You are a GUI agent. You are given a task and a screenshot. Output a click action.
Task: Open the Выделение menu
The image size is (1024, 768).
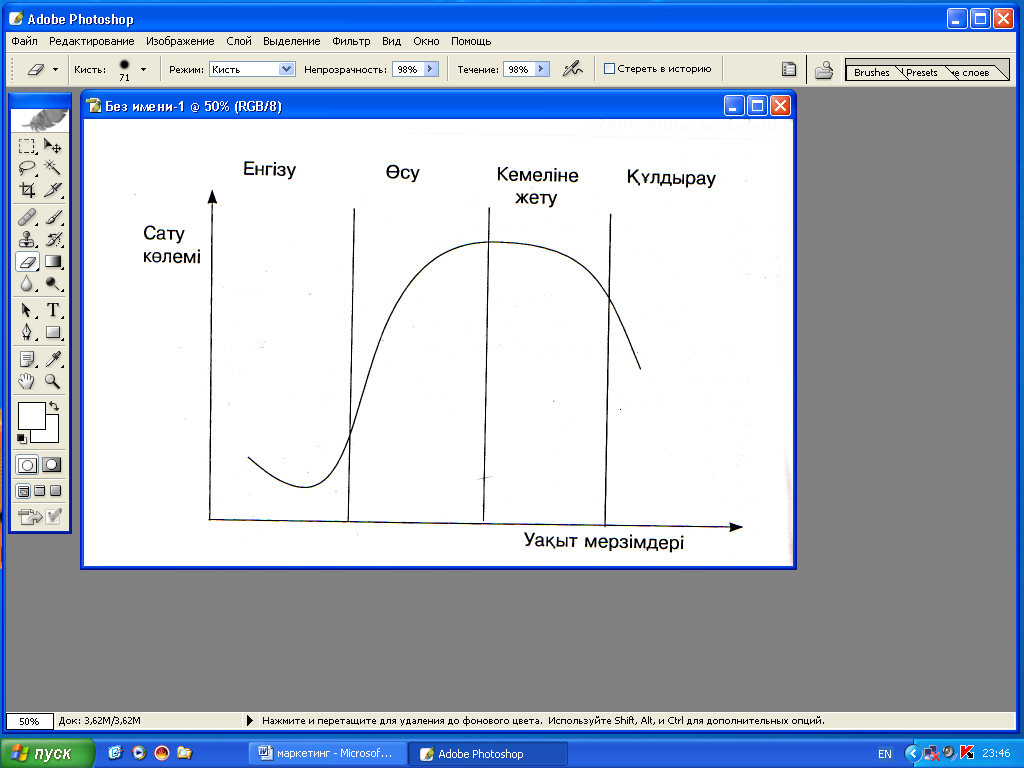(x=291, y=41)
